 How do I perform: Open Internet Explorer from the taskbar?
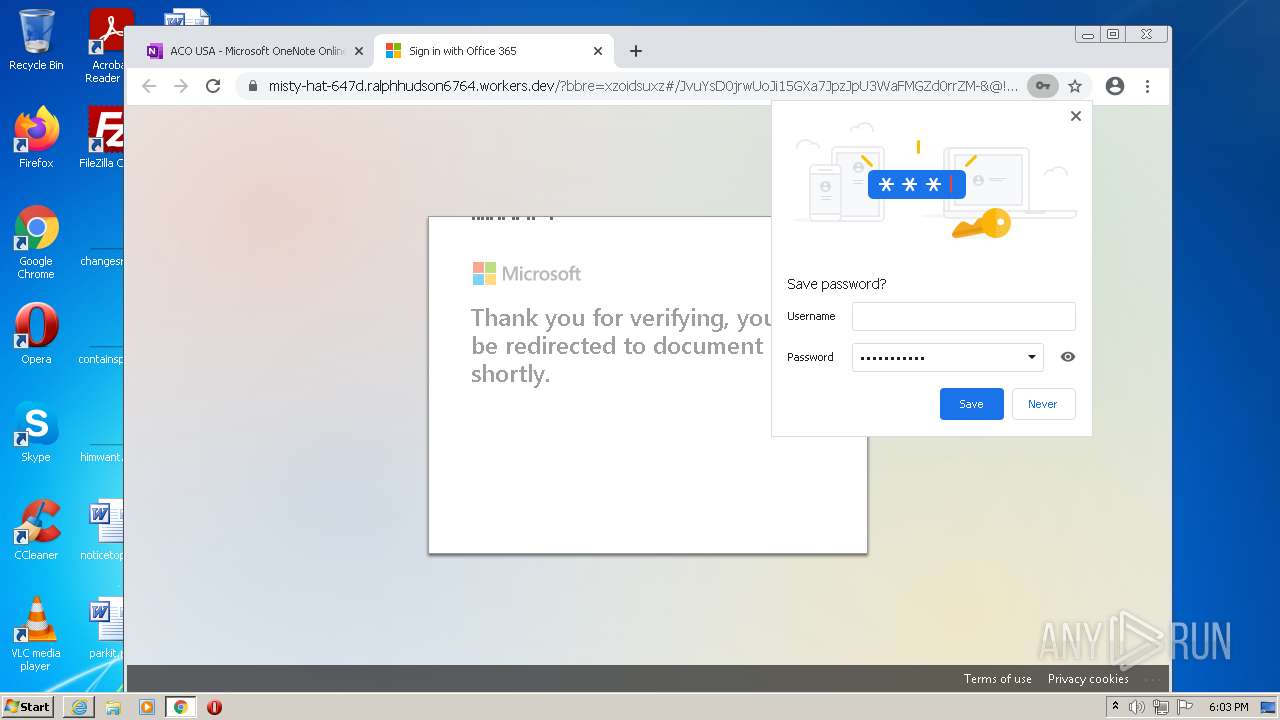(79, 707)
